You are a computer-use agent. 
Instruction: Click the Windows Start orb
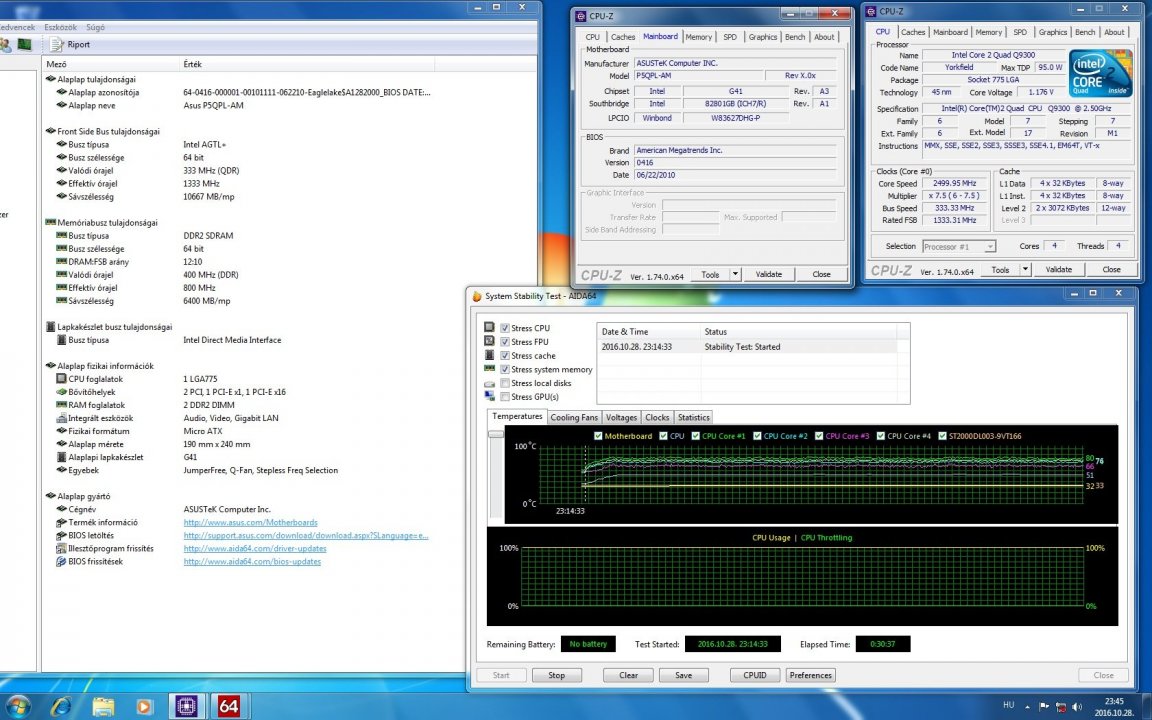point(18,706)
